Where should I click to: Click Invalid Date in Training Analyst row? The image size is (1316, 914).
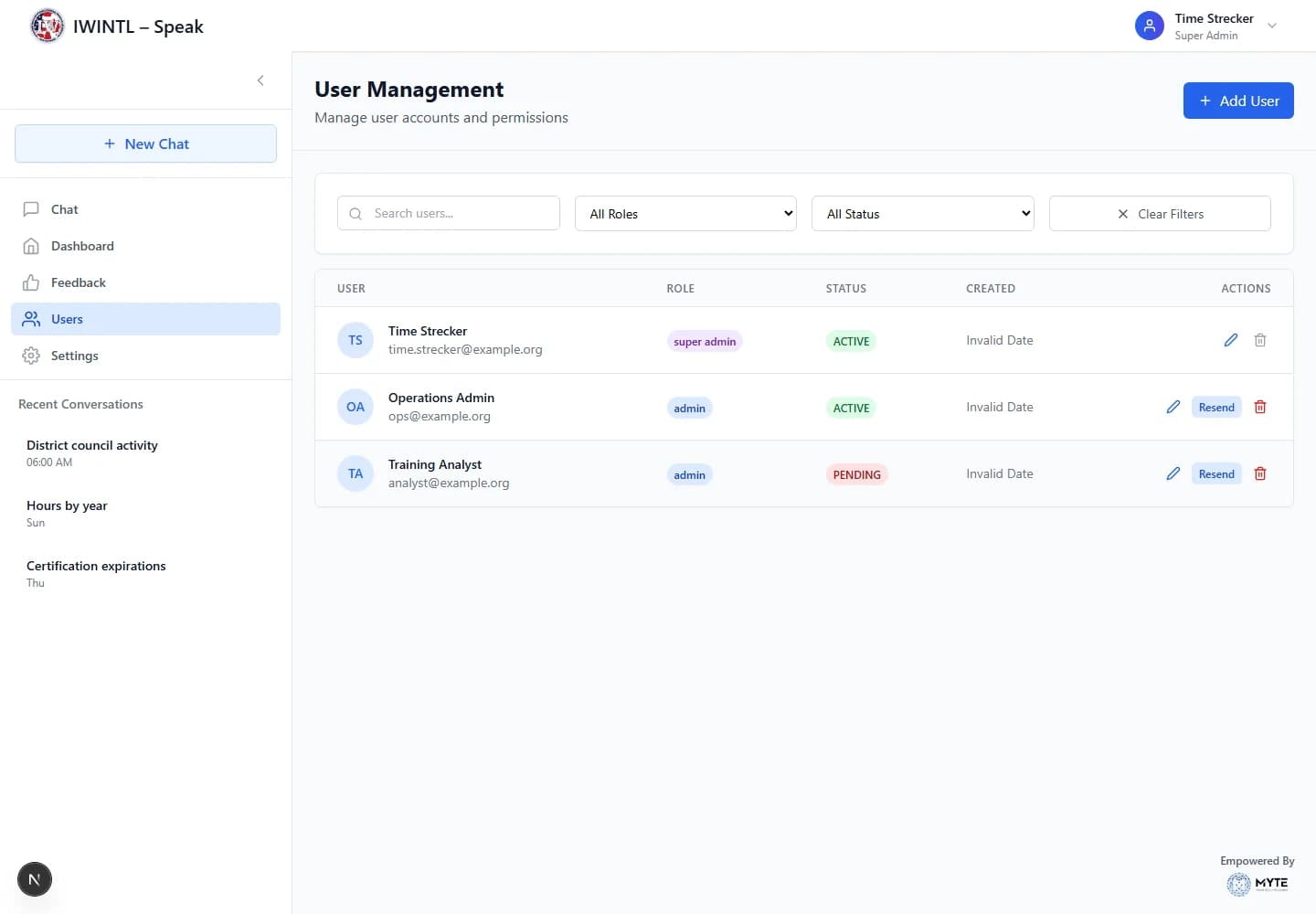point(1000,473)
